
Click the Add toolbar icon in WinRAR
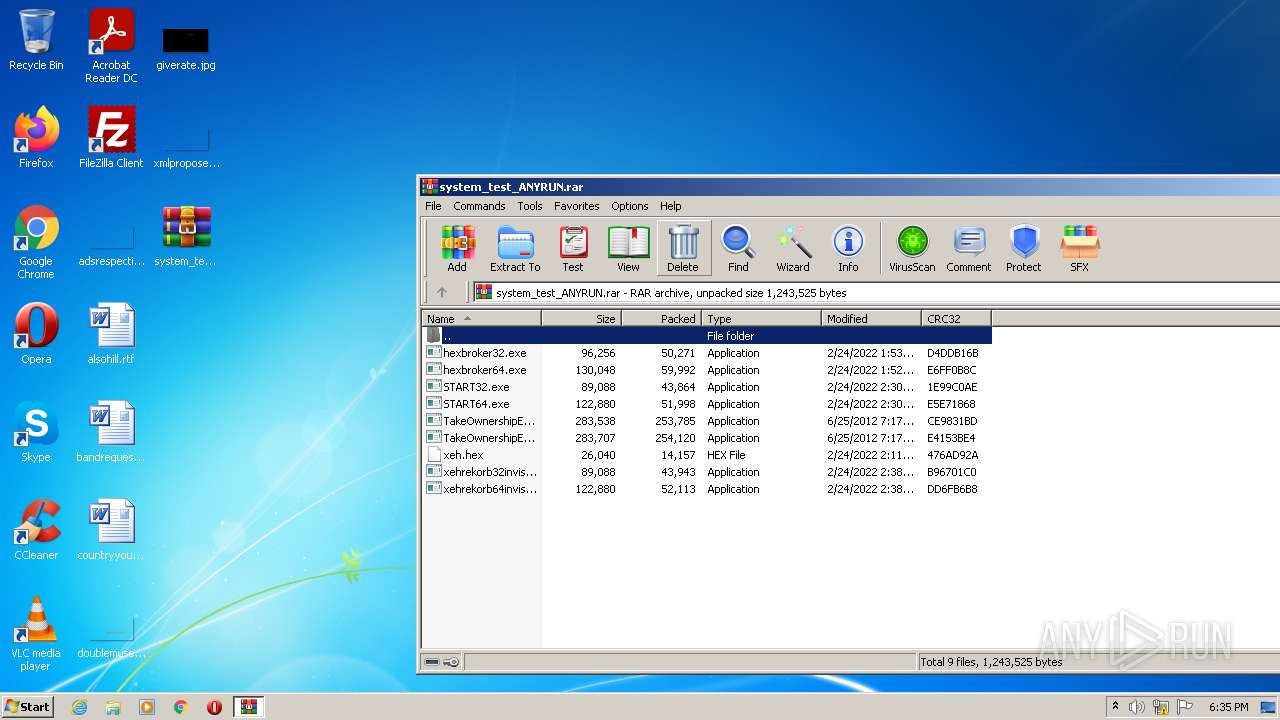(x=457, y=248)
